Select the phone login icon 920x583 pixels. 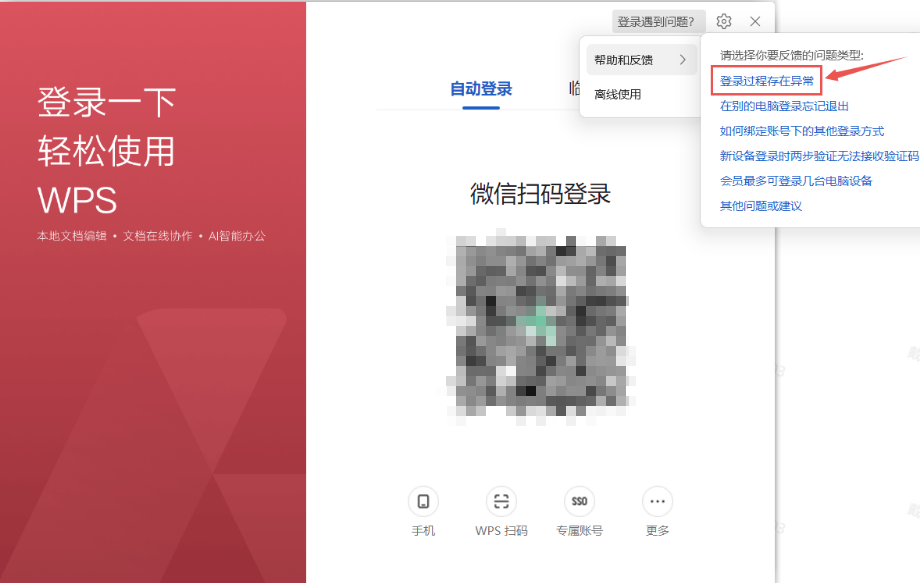423,501
